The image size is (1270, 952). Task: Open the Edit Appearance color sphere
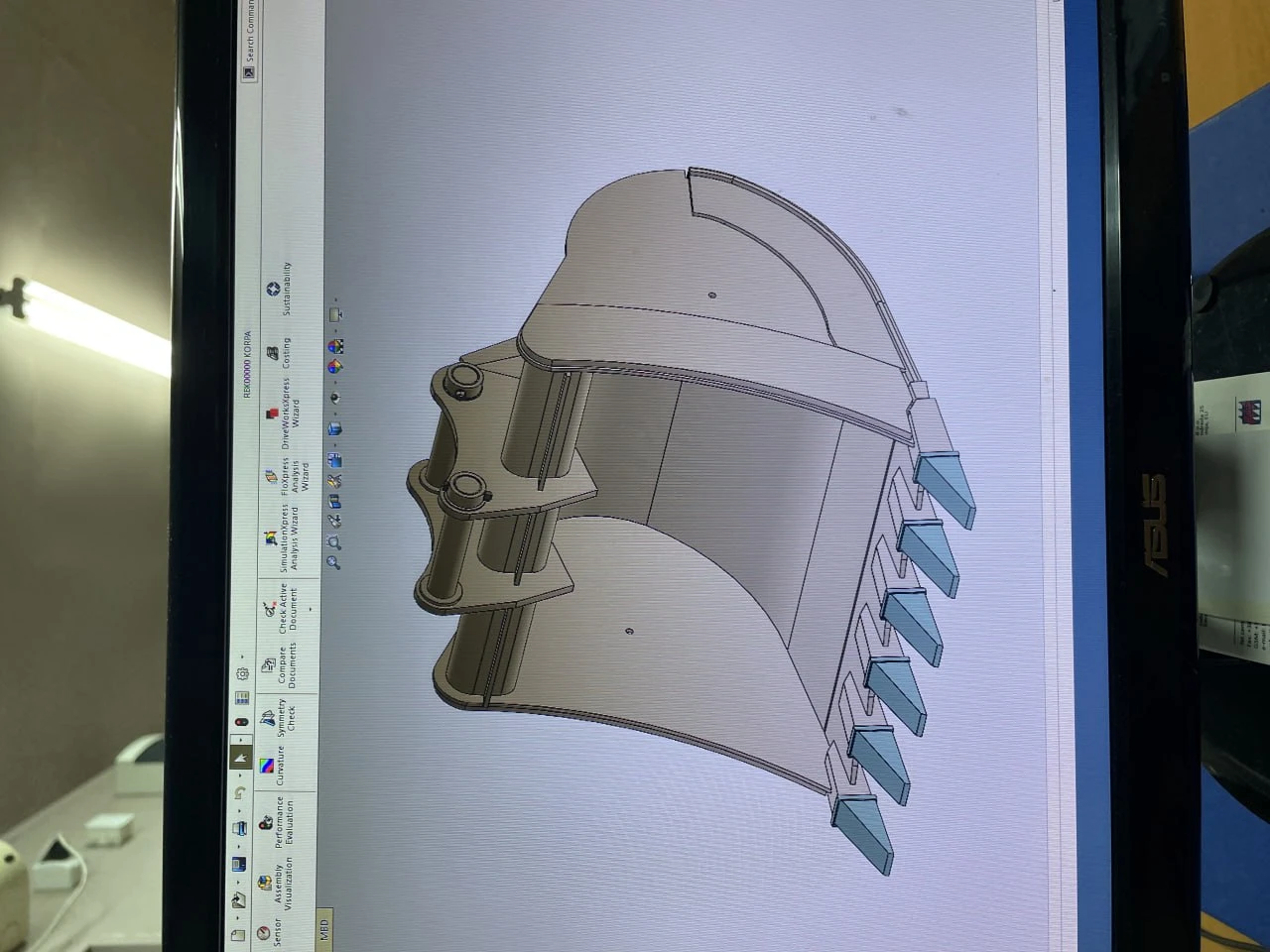click(x=335, y=366)
